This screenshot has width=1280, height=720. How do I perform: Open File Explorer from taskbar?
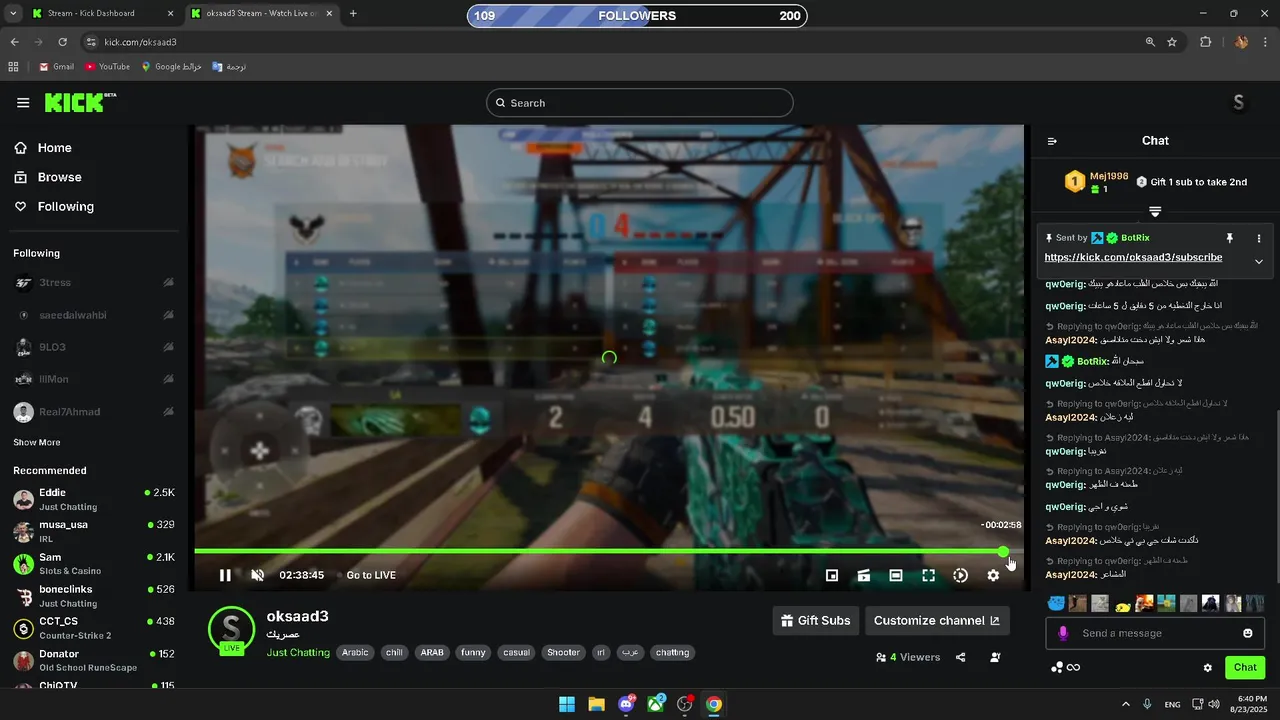click(596, 704)
